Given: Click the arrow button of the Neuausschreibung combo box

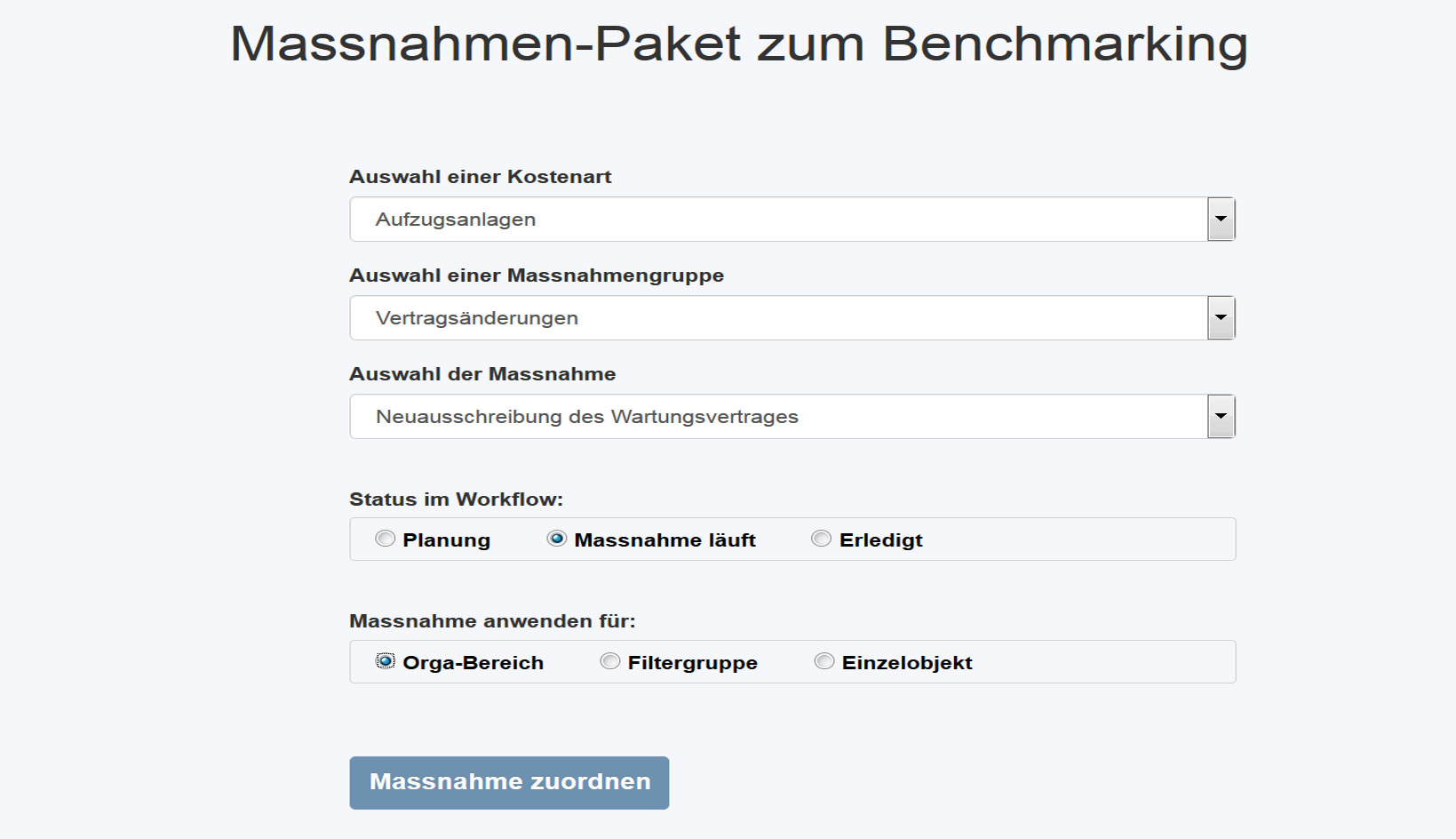Looking at the screenshot, I should coord(1221,417).
